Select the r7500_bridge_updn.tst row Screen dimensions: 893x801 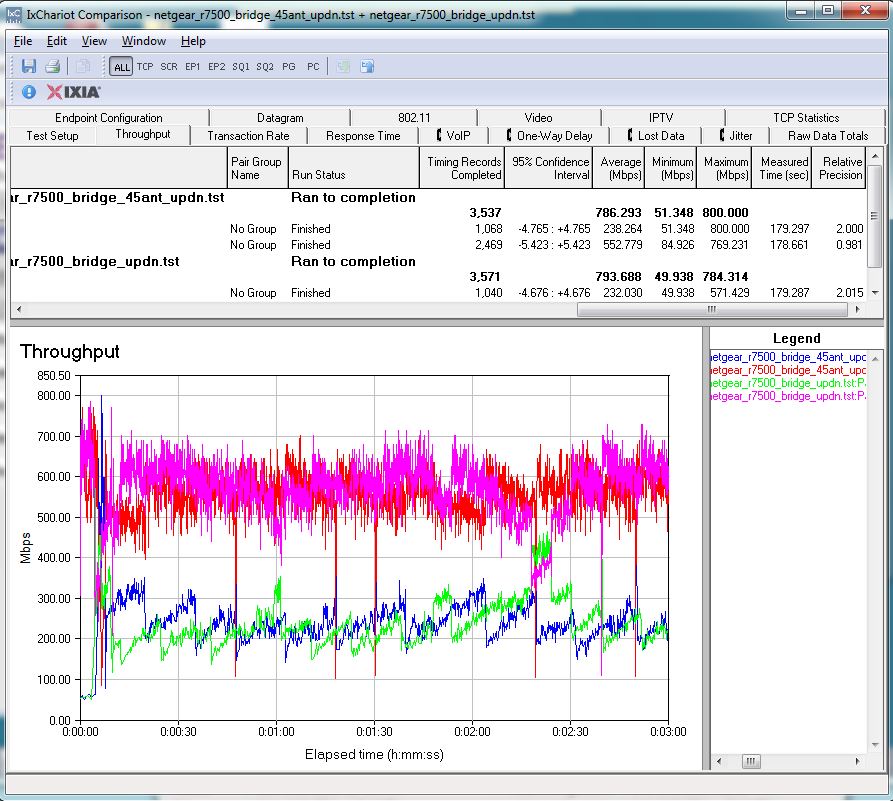point(438,261)
